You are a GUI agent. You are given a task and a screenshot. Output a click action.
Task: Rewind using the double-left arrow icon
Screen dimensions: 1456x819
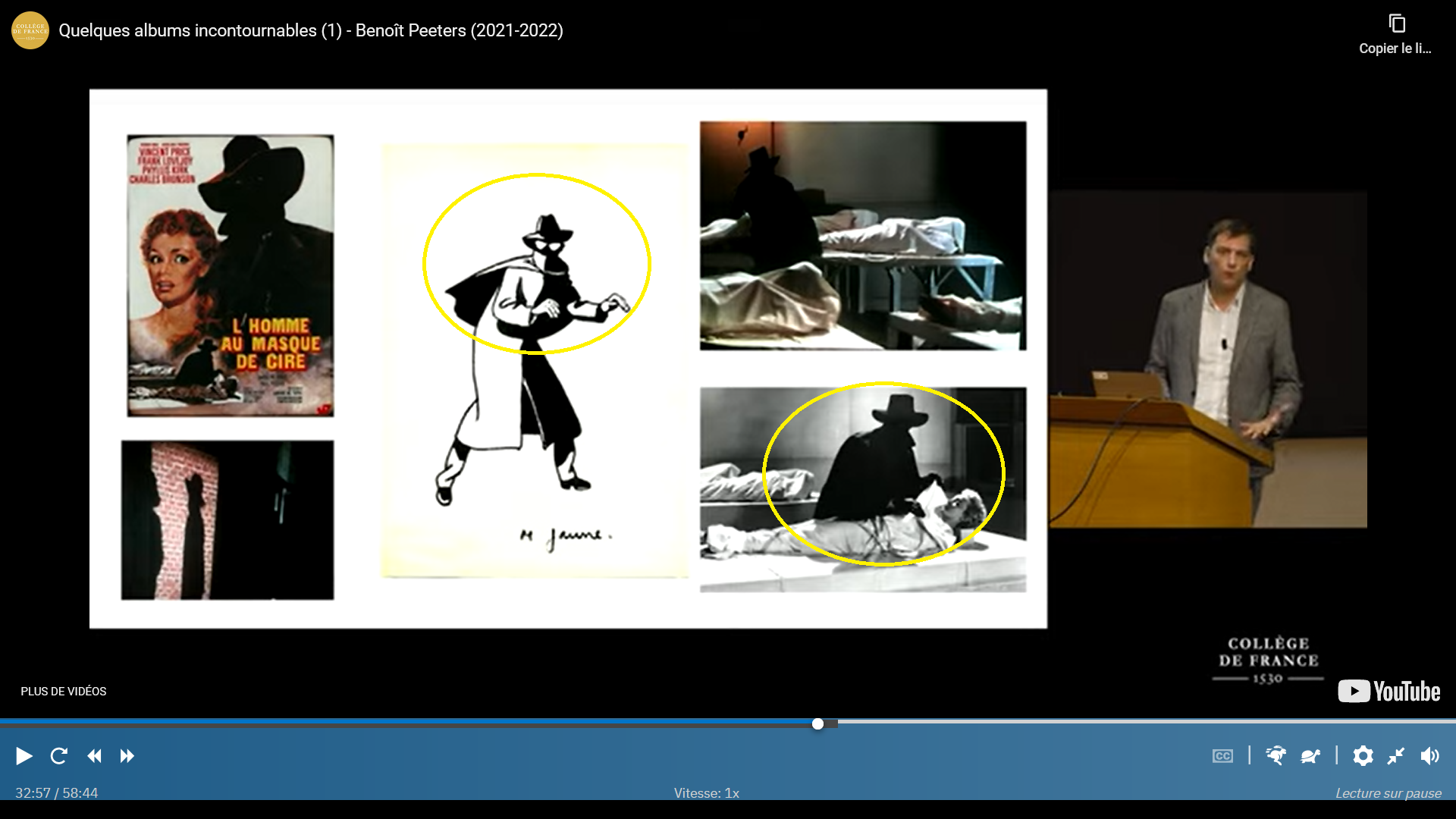point(94,756)
